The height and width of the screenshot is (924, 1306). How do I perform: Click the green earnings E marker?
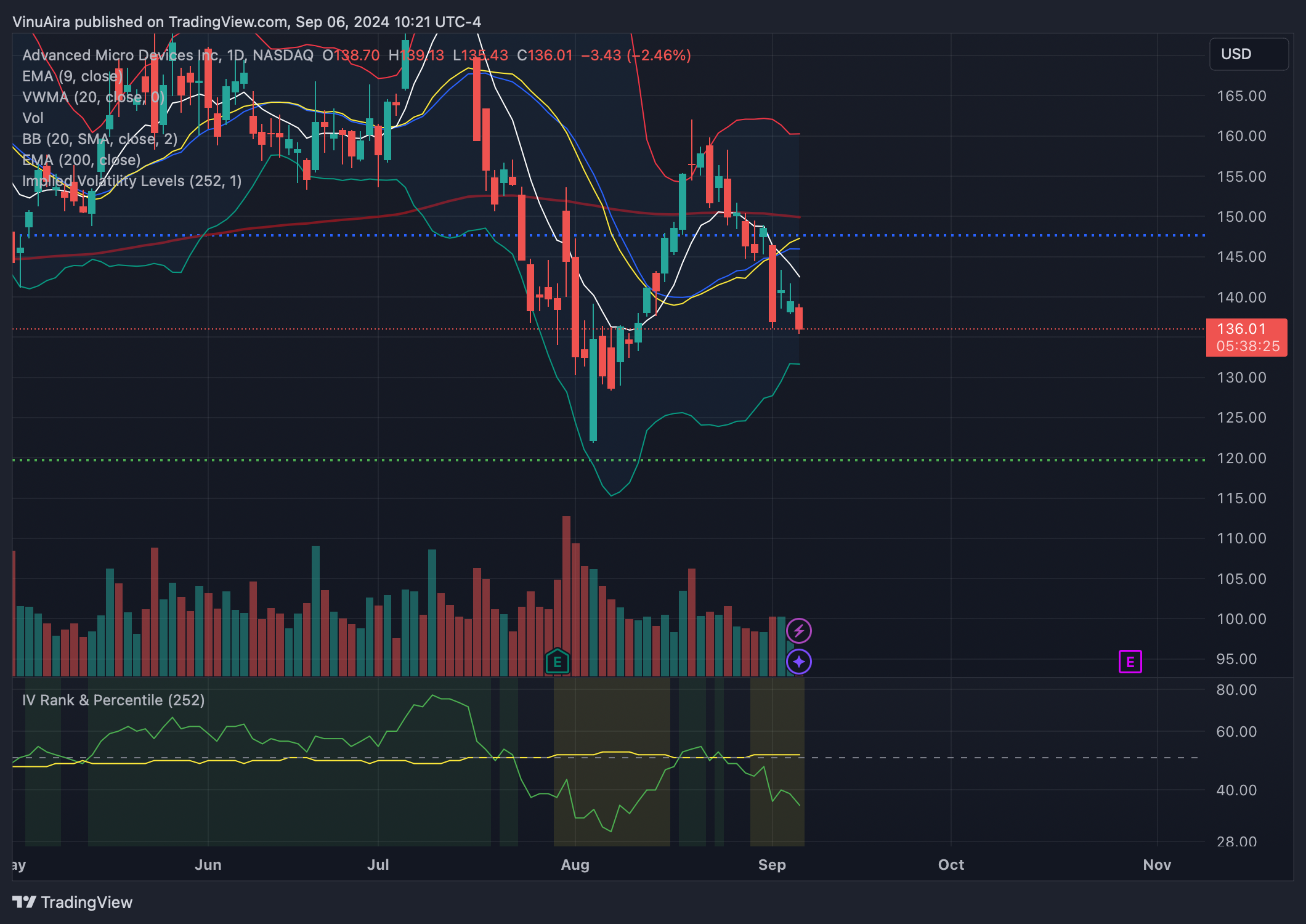[x=558, y=662]
